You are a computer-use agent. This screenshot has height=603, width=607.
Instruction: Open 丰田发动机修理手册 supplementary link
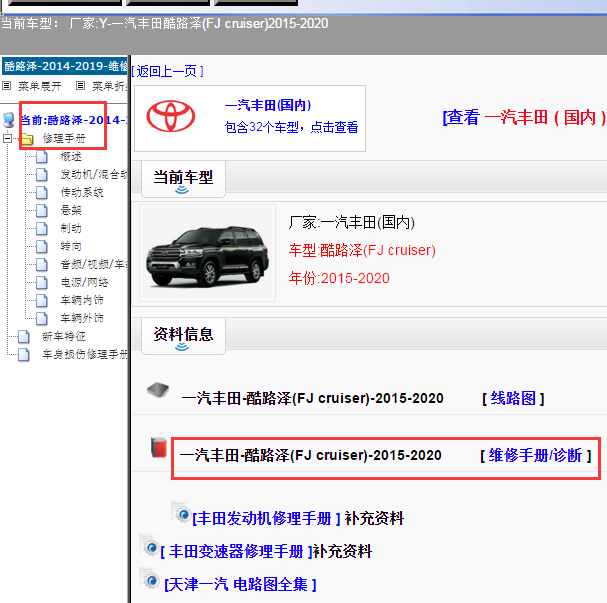tap(266, 518)
